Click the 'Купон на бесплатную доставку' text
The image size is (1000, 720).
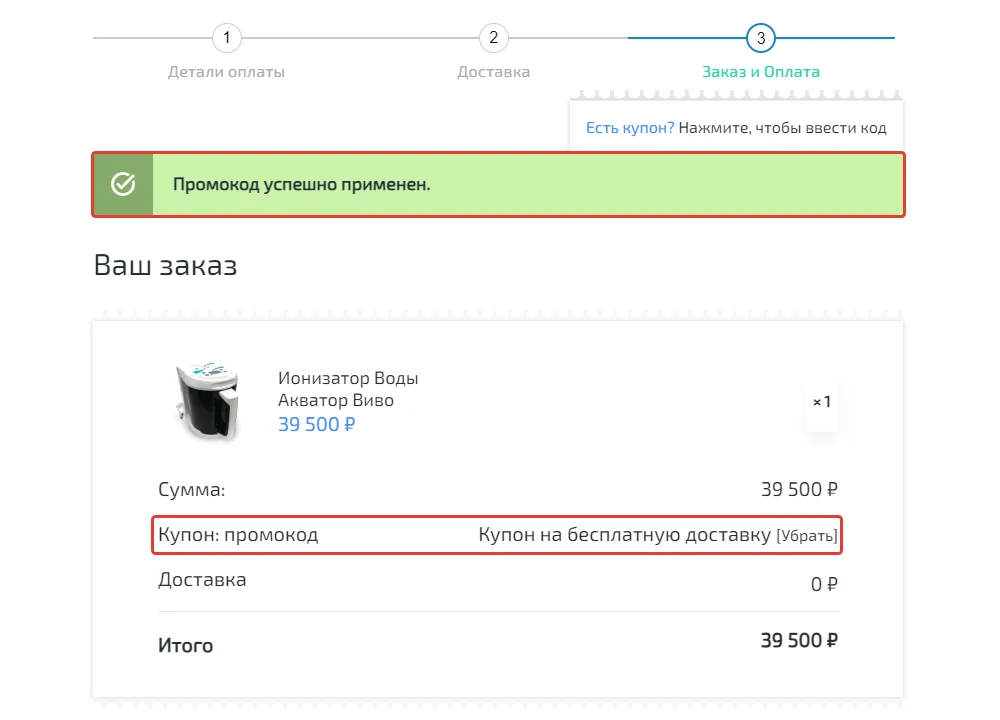(x=625, y=535)
